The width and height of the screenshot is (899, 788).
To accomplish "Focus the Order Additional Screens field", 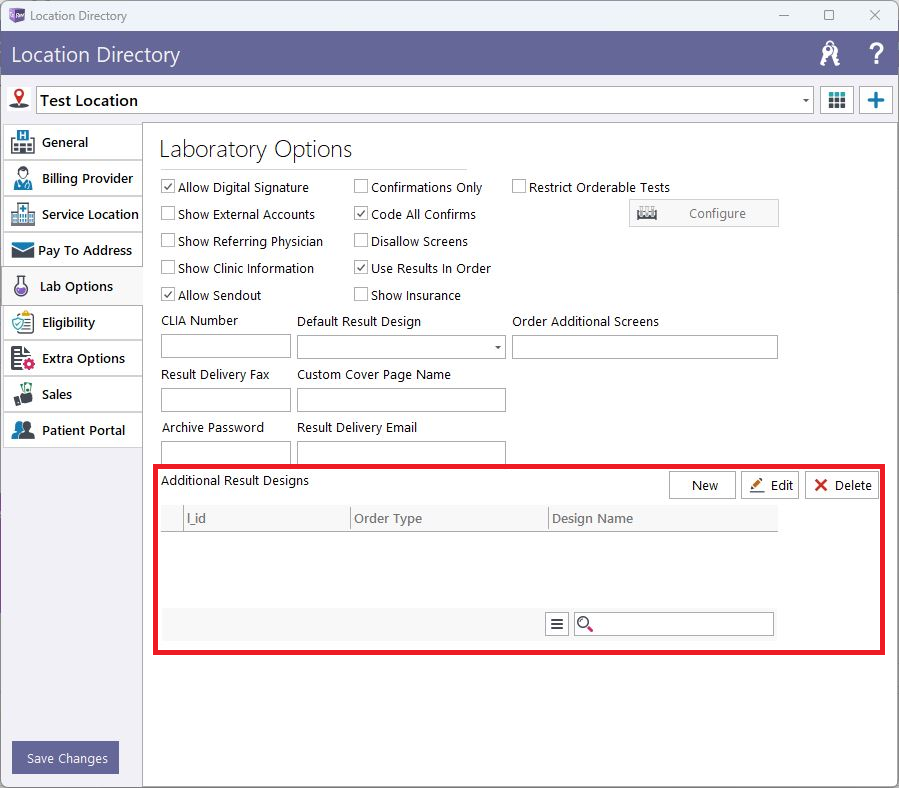I will click(x=644, y=347).
